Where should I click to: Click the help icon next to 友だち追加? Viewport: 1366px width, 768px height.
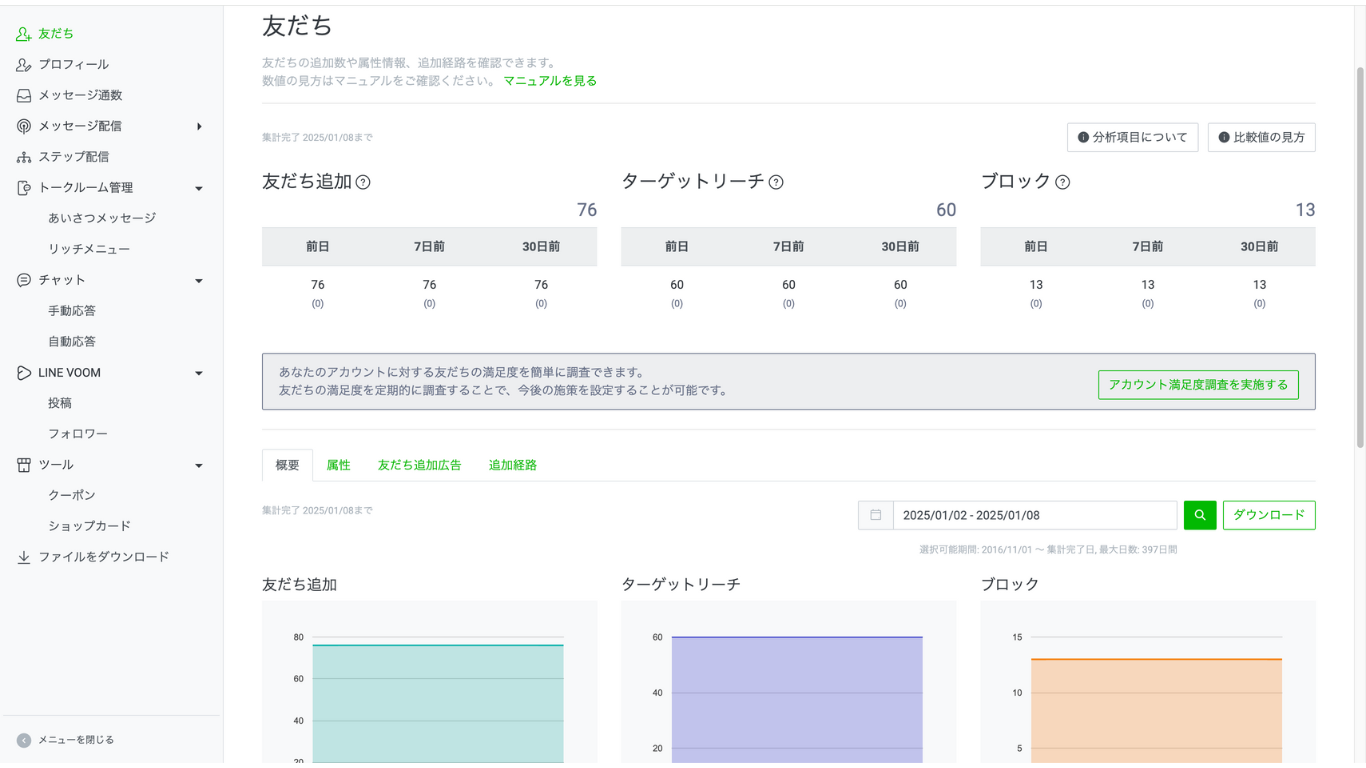click(x=363, y=182)
